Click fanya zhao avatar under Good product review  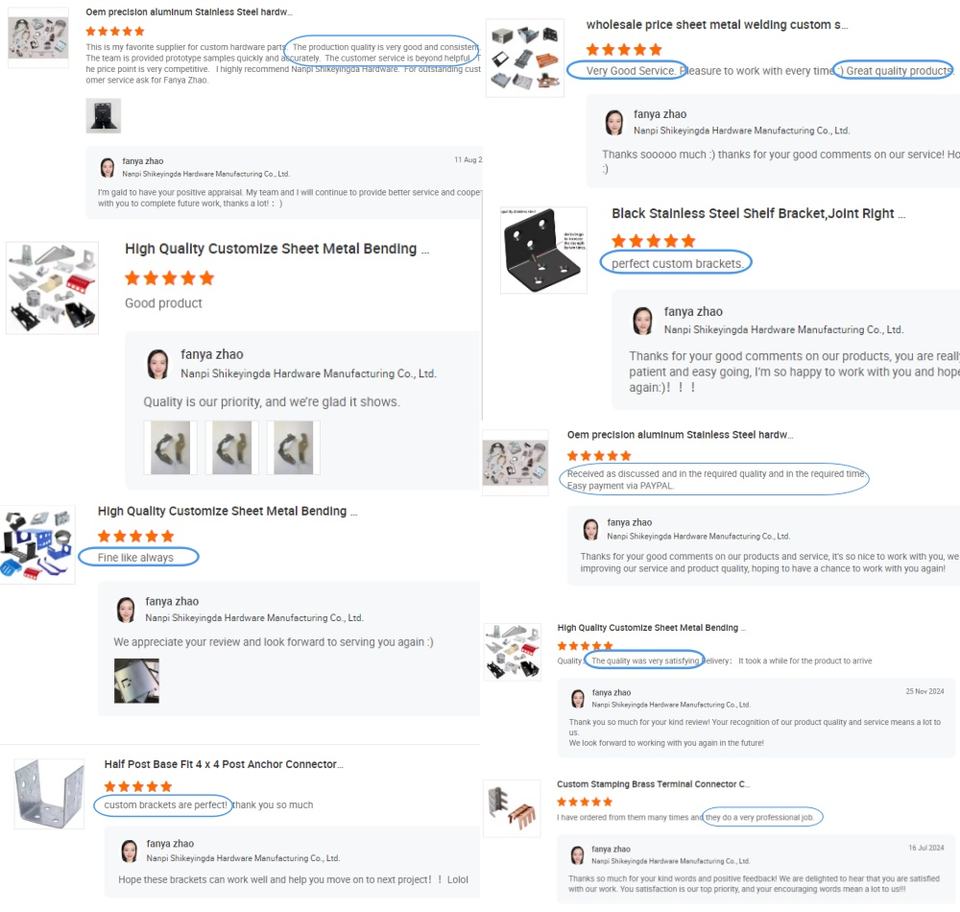point(158,364)
